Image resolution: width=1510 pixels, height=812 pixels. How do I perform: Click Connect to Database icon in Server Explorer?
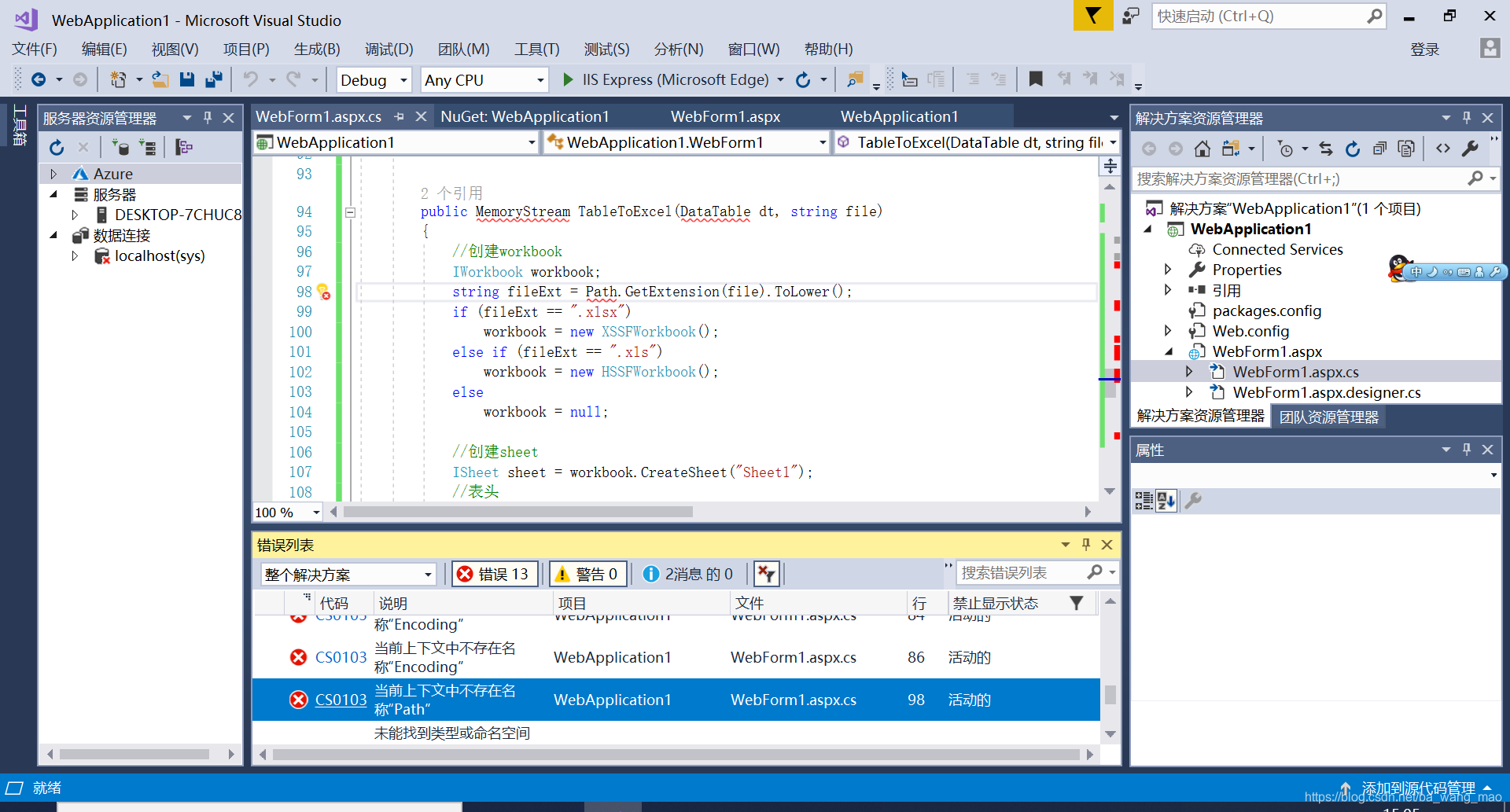pos(120,147)
